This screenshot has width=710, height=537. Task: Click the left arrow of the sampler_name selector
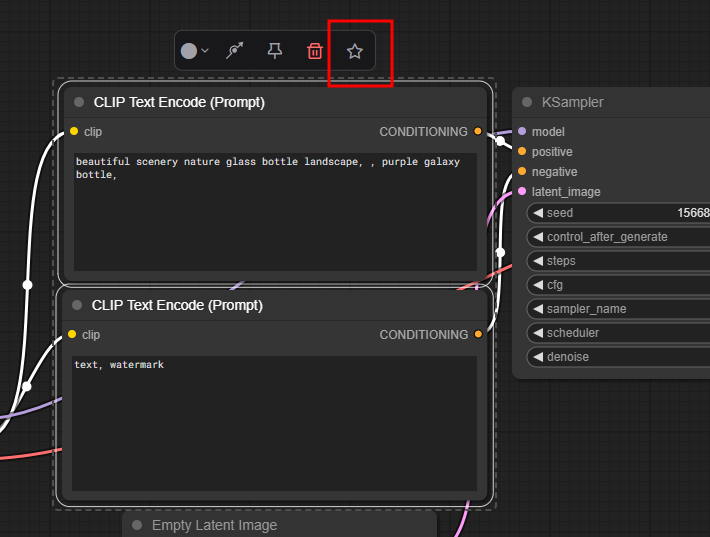pos(537,309)
